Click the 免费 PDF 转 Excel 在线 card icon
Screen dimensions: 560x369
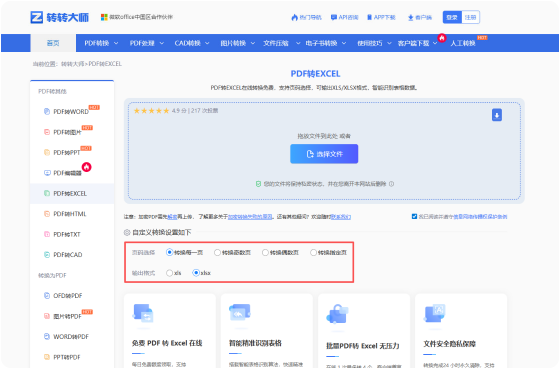(x=143, y=314)
